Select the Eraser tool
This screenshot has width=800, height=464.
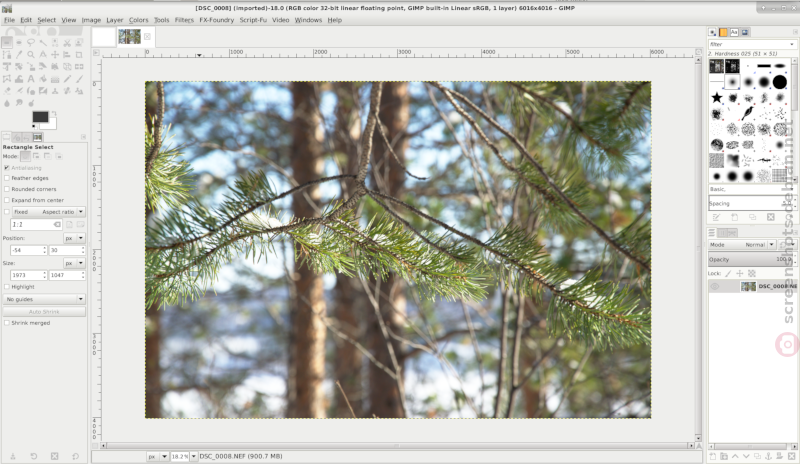point(7,91)
